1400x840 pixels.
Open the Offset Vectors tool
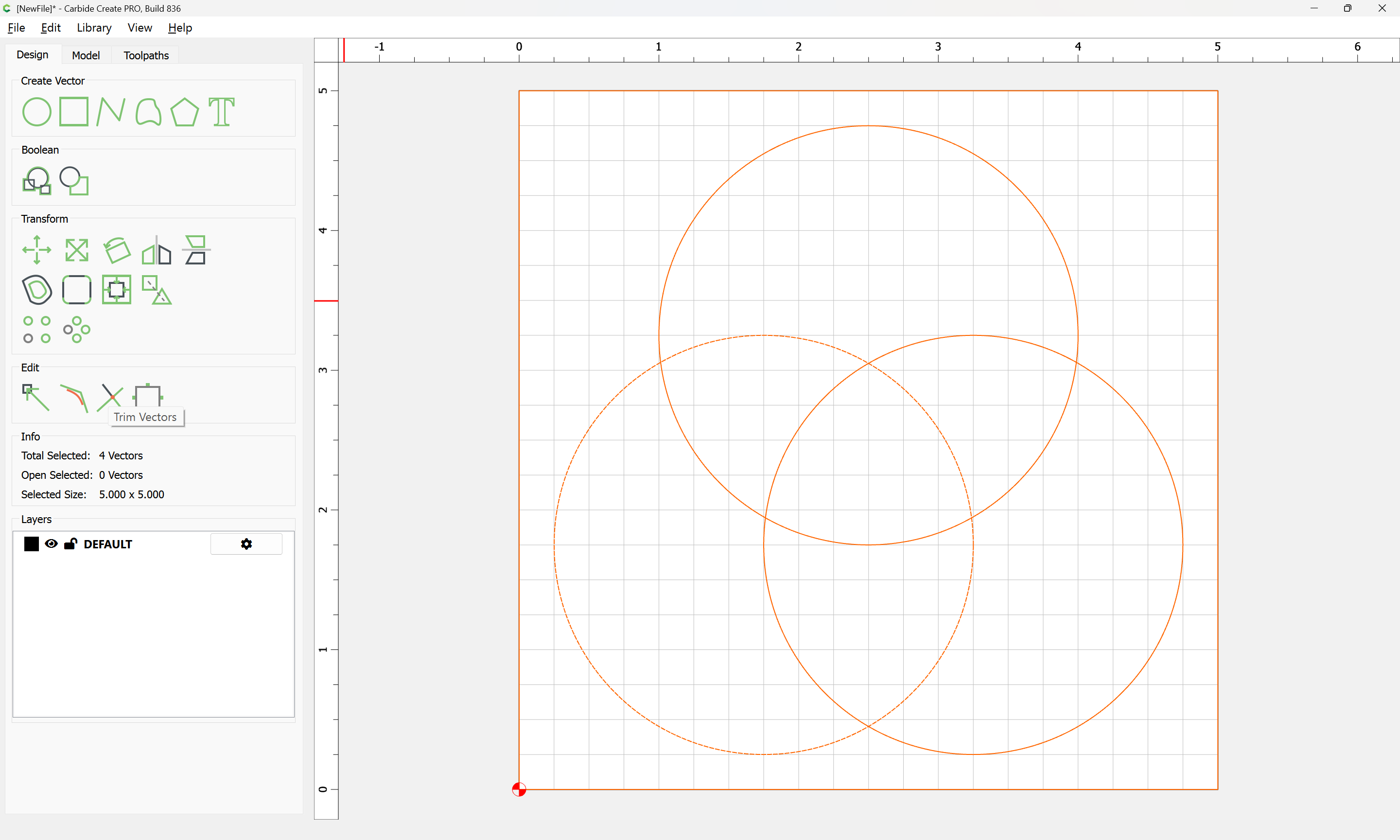coord(37,290)
